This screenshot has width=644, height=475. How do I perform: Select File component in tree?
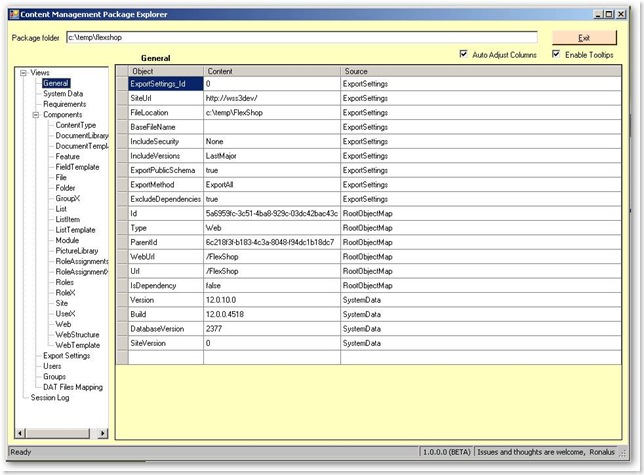pos(61,177)
